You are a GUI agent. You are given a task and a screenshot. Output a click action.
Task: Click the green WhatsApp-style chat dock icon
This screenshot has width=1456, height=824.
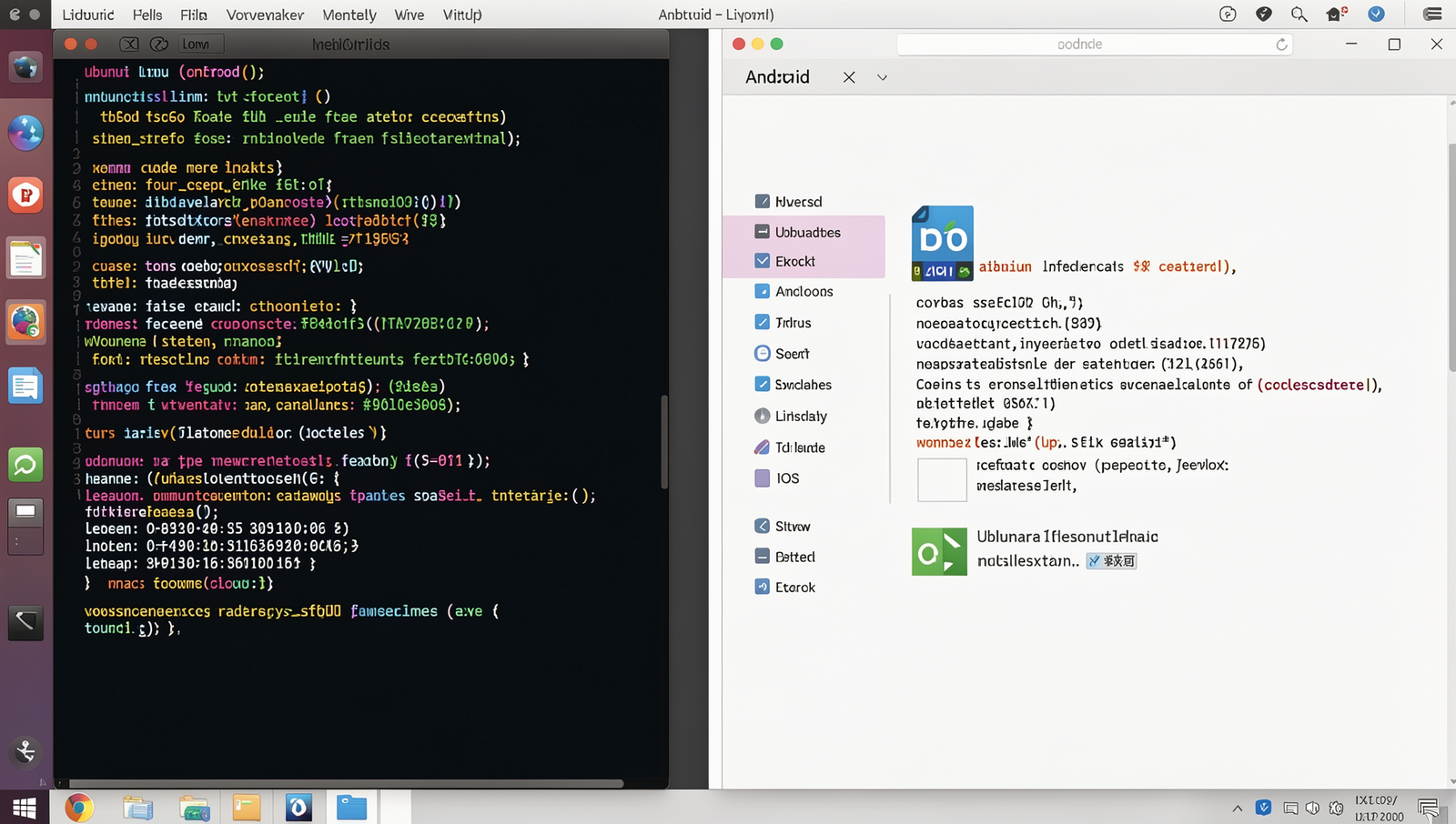pyautogui.click(x=25, y=465)
